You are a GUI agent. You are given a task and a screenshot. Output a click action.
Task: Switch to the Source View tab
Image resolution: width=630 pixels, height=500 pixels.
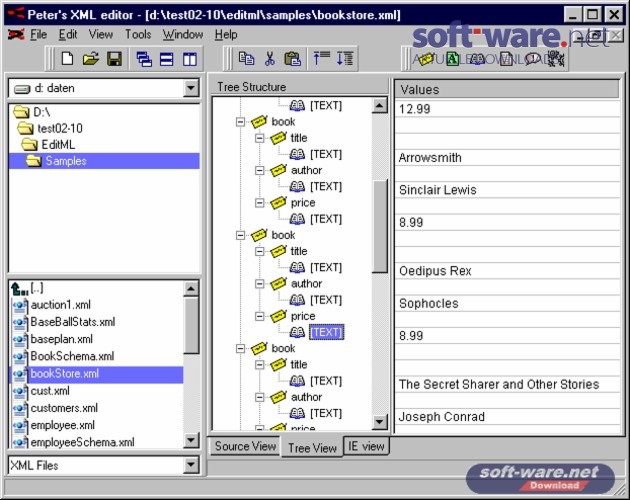coord(245,446)
